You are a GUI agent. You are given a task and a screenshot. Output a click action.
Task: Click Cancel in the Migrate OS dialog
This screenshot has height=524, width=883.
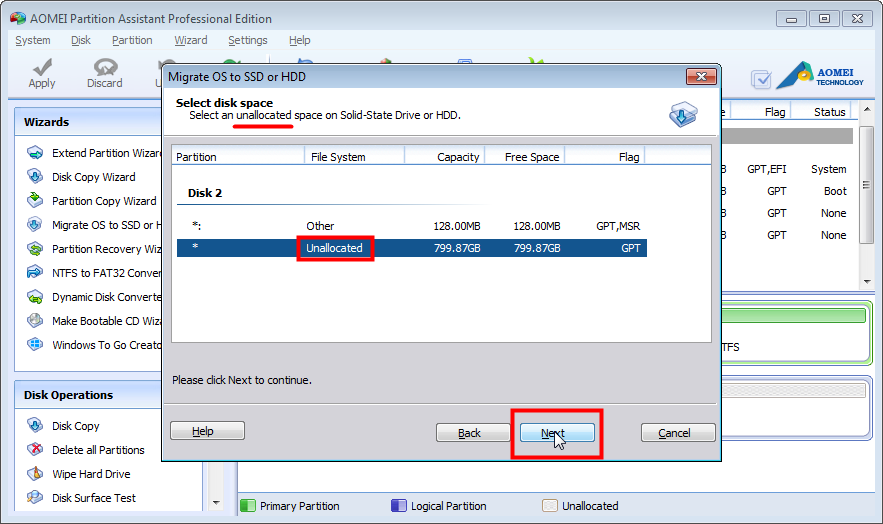[x=678, y=433]
